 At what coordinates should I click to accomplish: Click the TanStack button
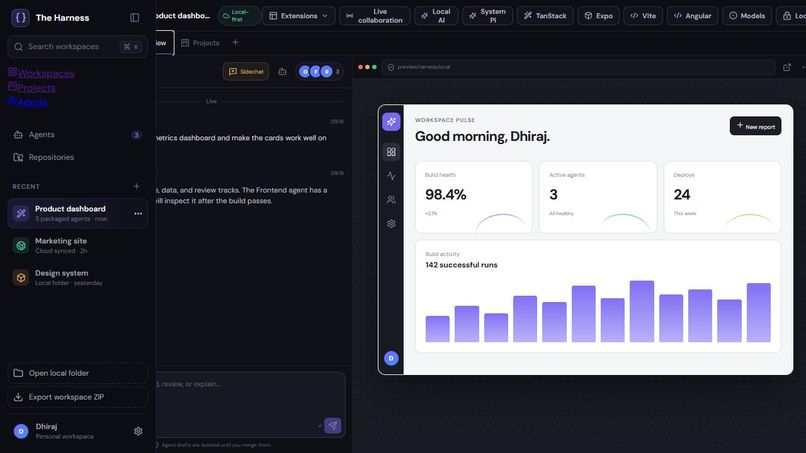click(x=545, y=16)
